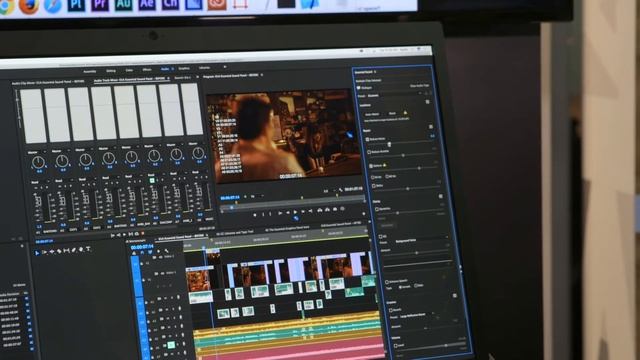Launch Adobe Audition (Au) from the dock
The width and height of the screenshot is (640, 360).
coord(123,4)
